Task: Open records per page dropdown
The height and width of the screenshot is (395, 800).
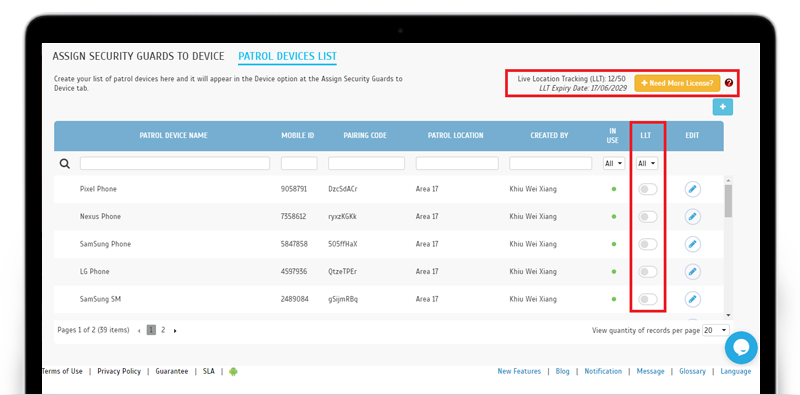Action: 716,330
